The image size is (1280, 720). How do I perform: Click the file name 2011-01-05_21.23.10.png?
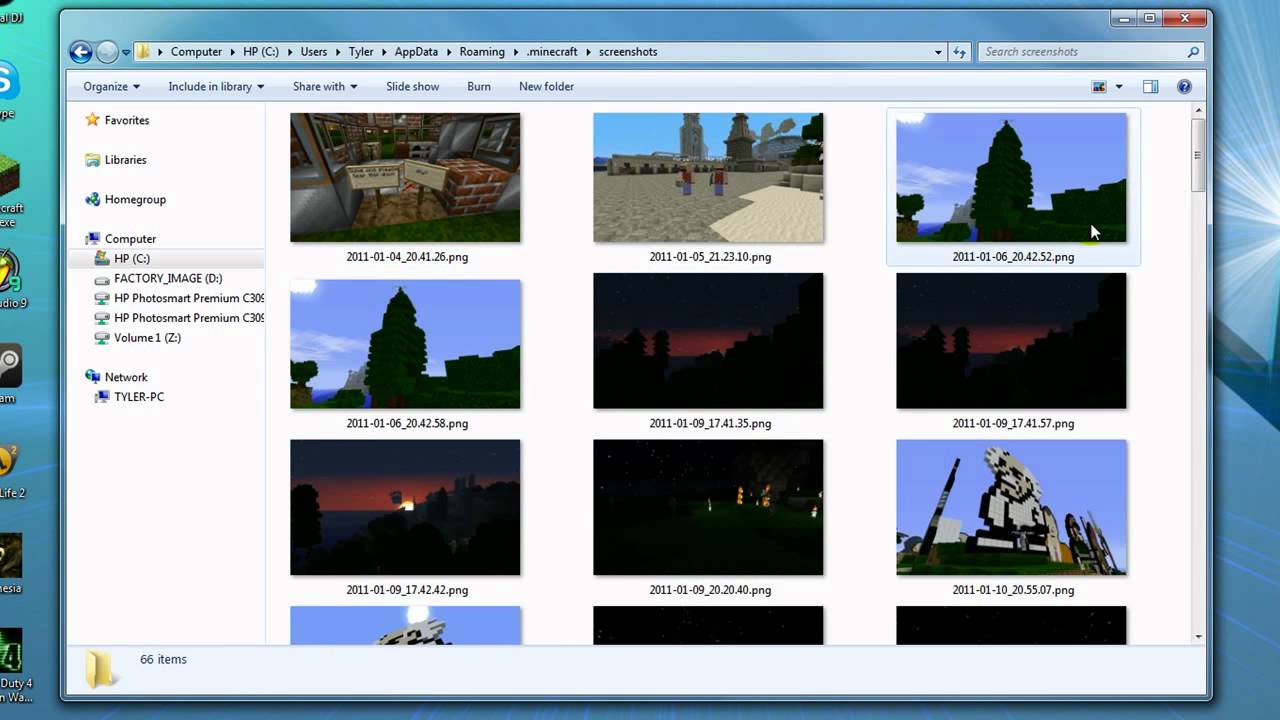click(710, 257)
